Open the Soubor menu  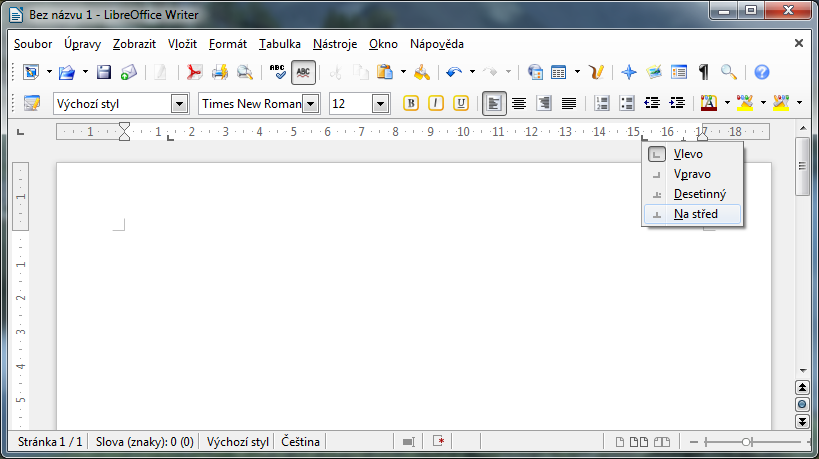tap(33, 44)
